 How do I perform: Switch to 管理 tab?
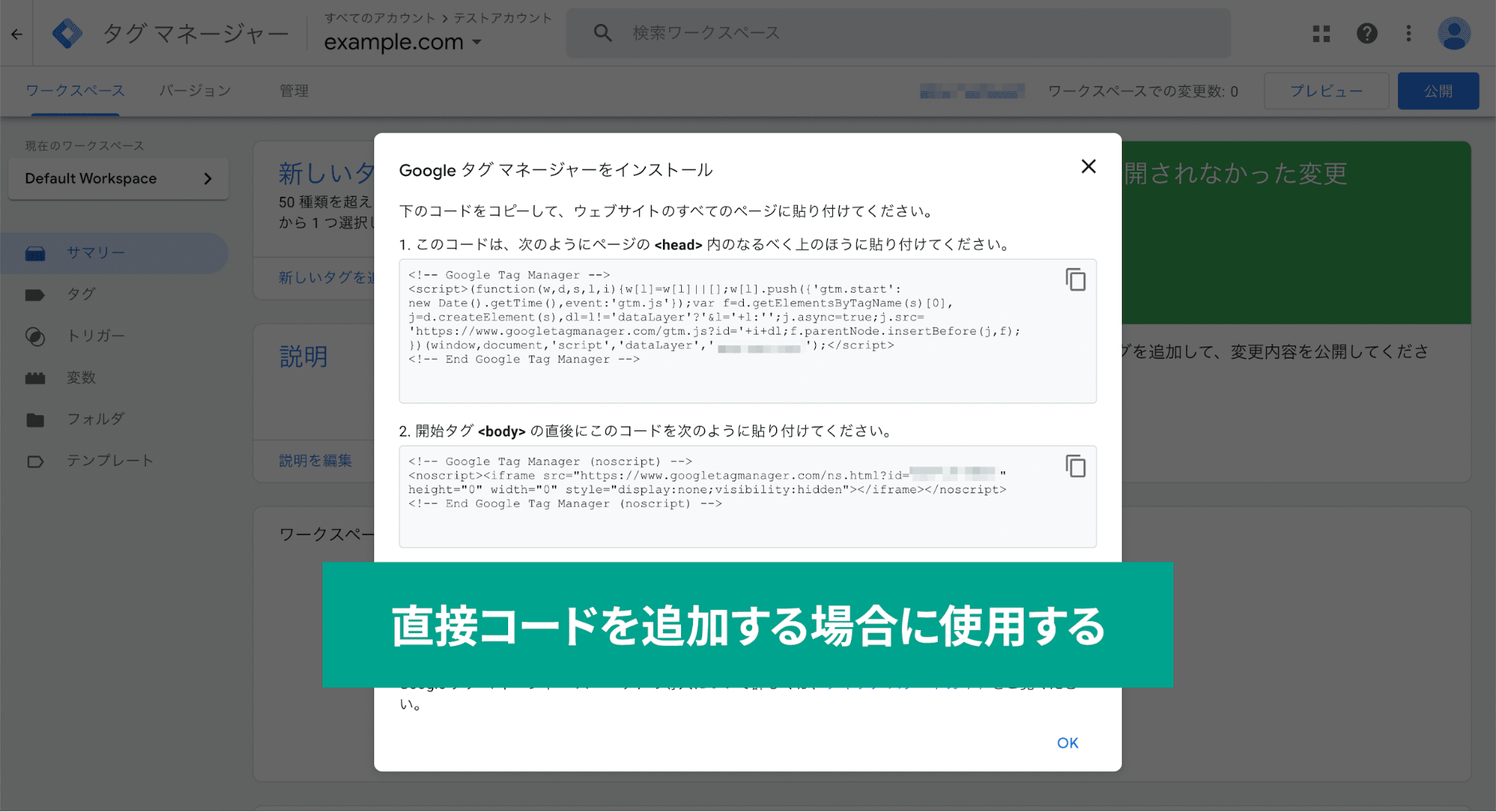click(x=293, y=90)
